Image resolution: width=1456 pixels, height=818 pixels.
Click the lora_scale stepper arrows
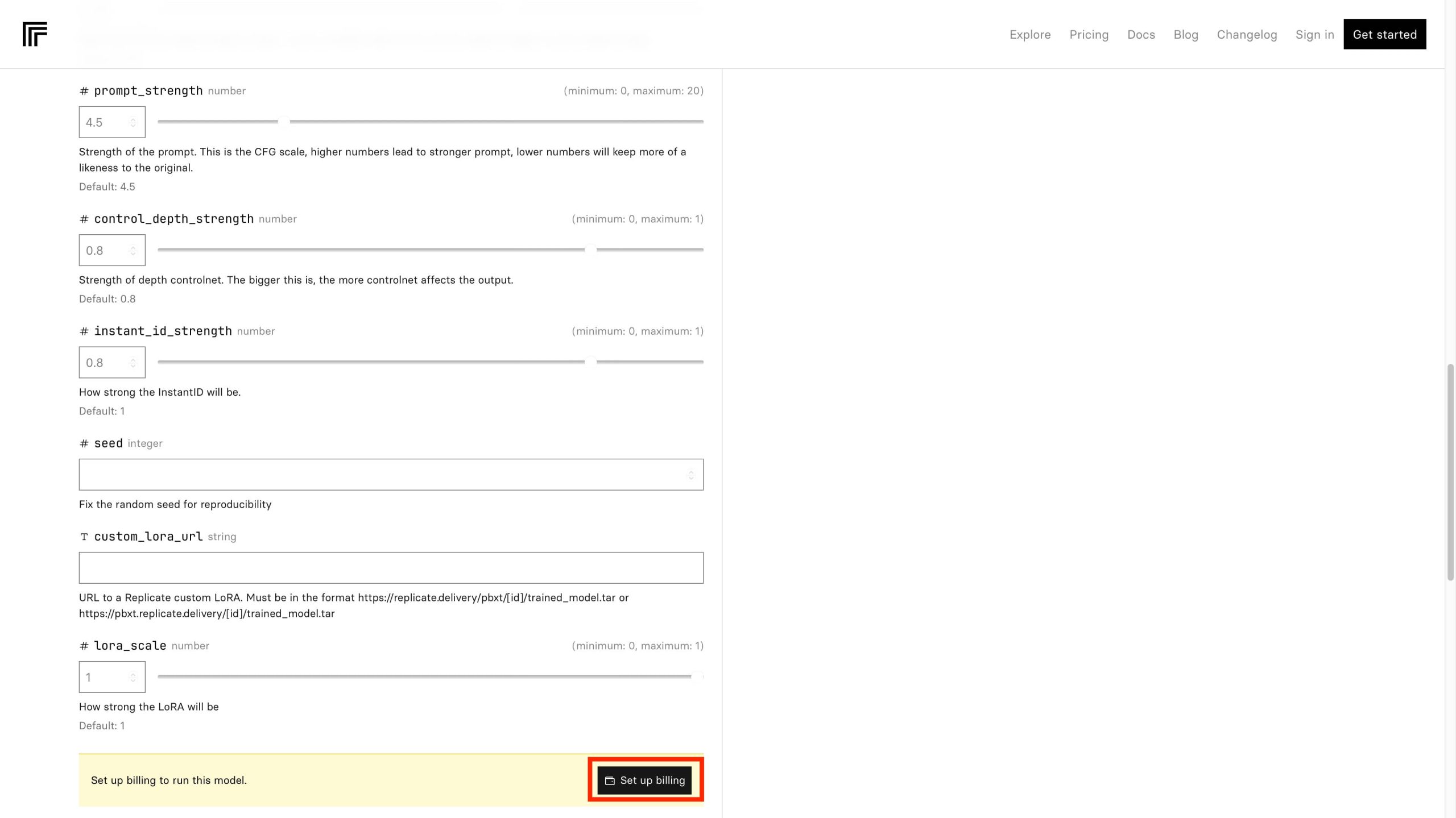click(x=133, y=677)
